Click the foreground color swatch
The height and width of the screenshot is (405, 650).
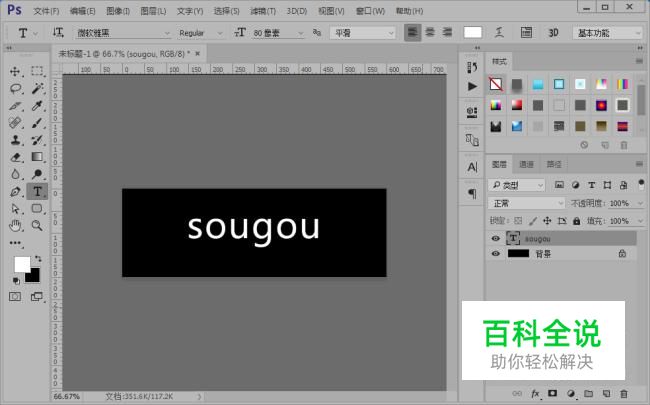click(x=21, y=264)
